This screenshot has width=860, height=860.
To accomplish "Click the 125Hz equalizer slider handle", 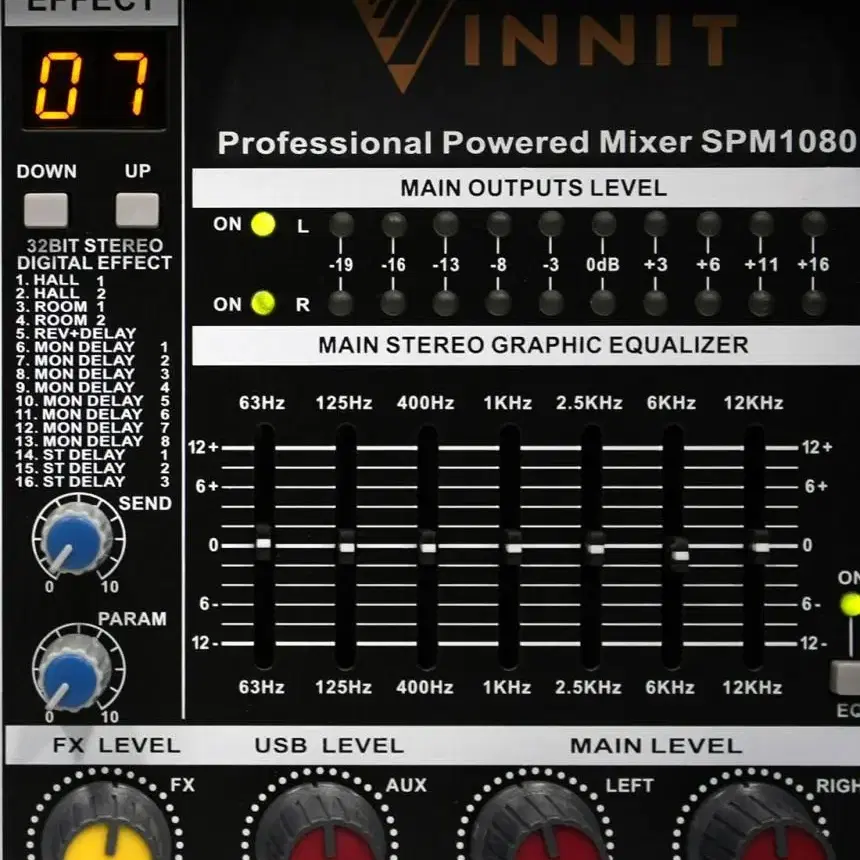I will pos(346,547).
